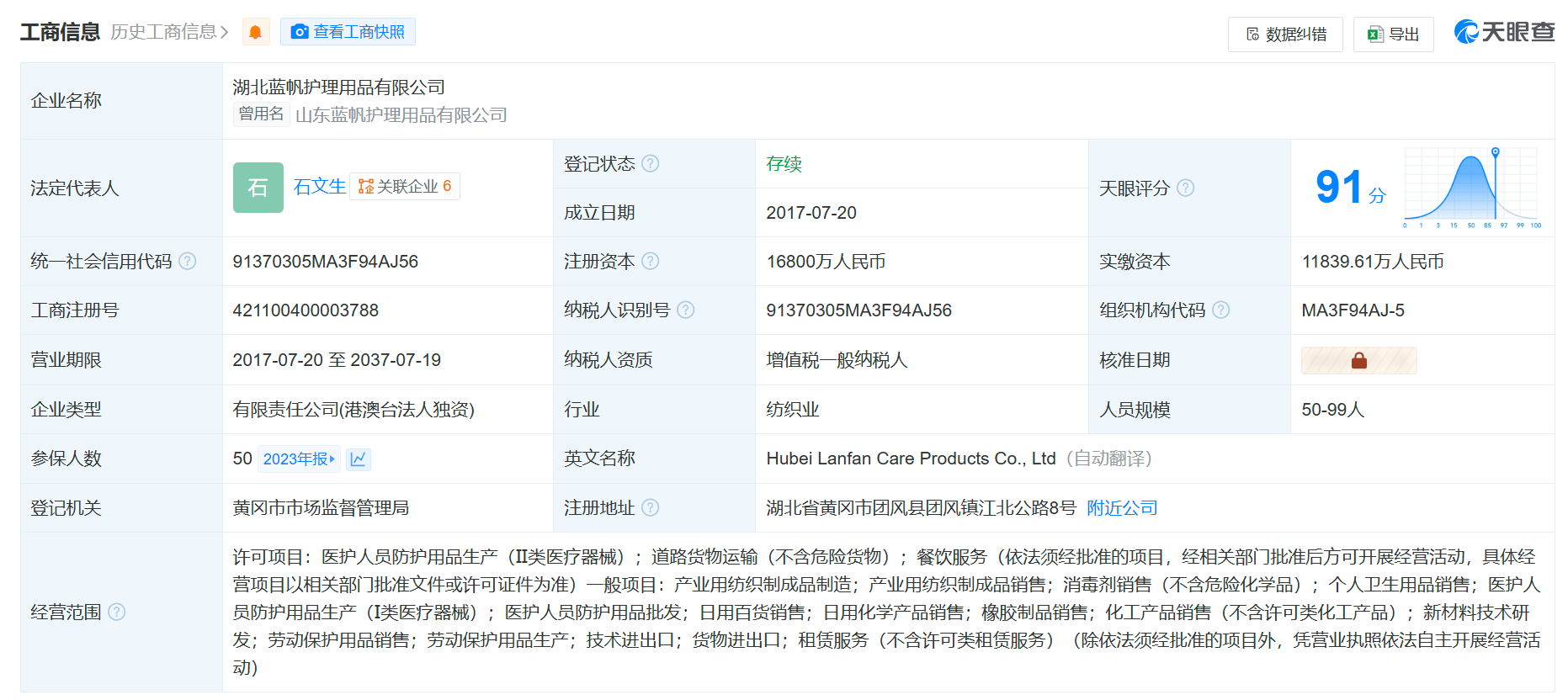
Task: Click help icon next to 登记状态
Action: click(651, 163)
